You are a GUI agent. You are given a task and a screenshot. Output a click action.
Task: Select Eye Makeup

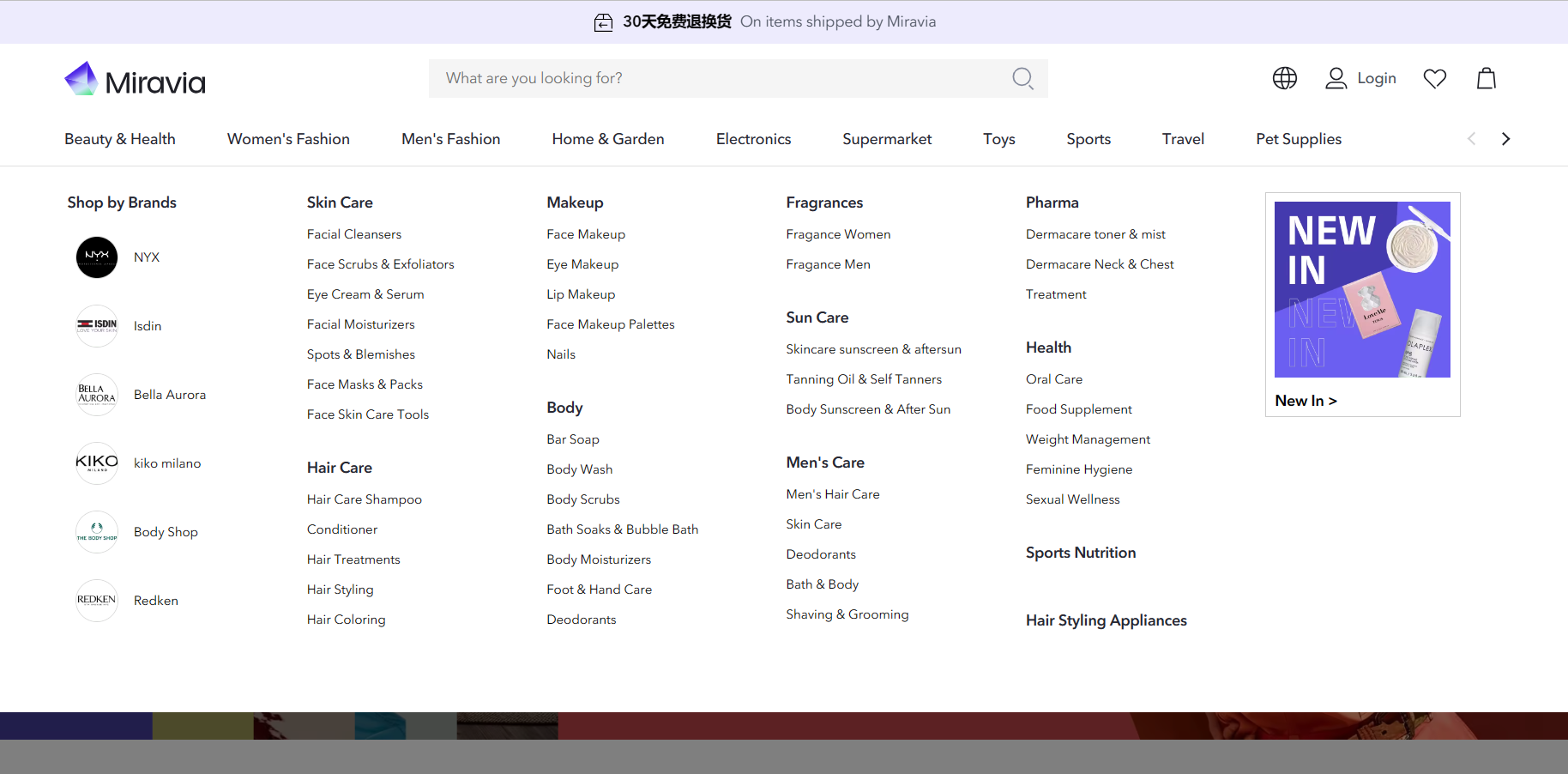coord(582,264)
